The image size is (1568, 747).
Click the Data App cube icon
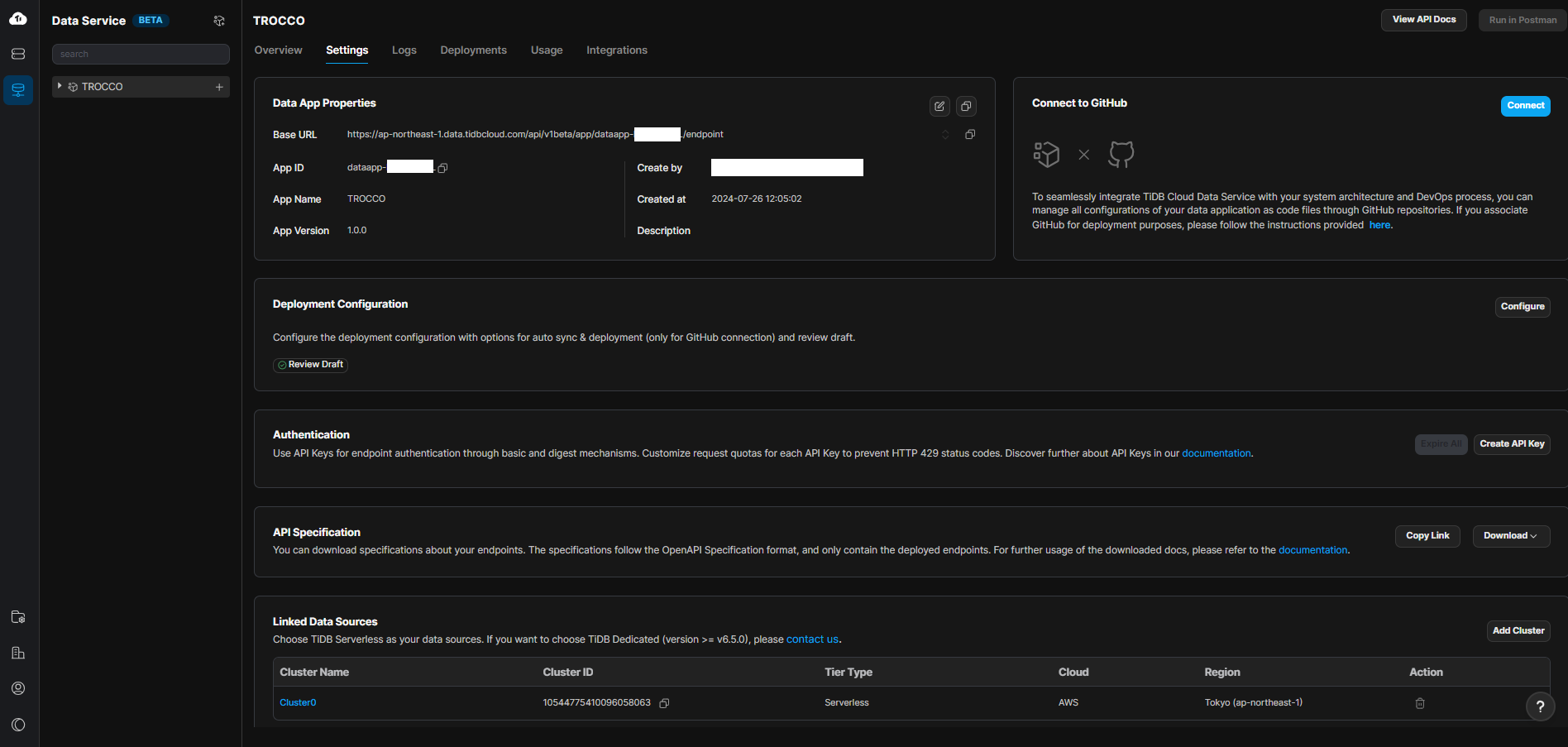pos(1046,154)
